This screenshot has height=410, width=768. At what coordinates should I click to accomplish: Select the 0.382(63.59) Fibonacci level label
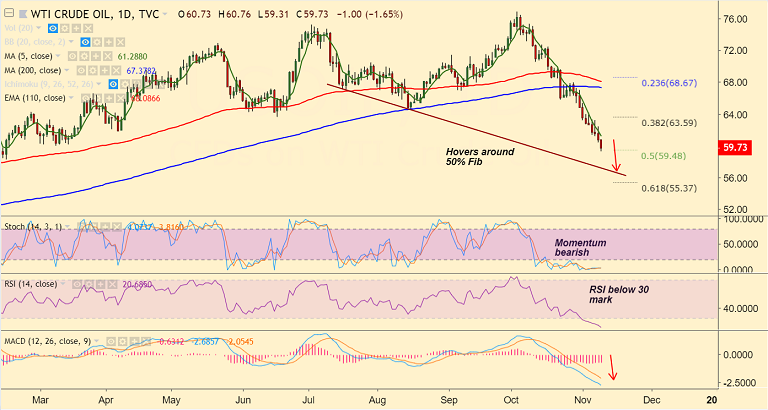coord(669,123)
